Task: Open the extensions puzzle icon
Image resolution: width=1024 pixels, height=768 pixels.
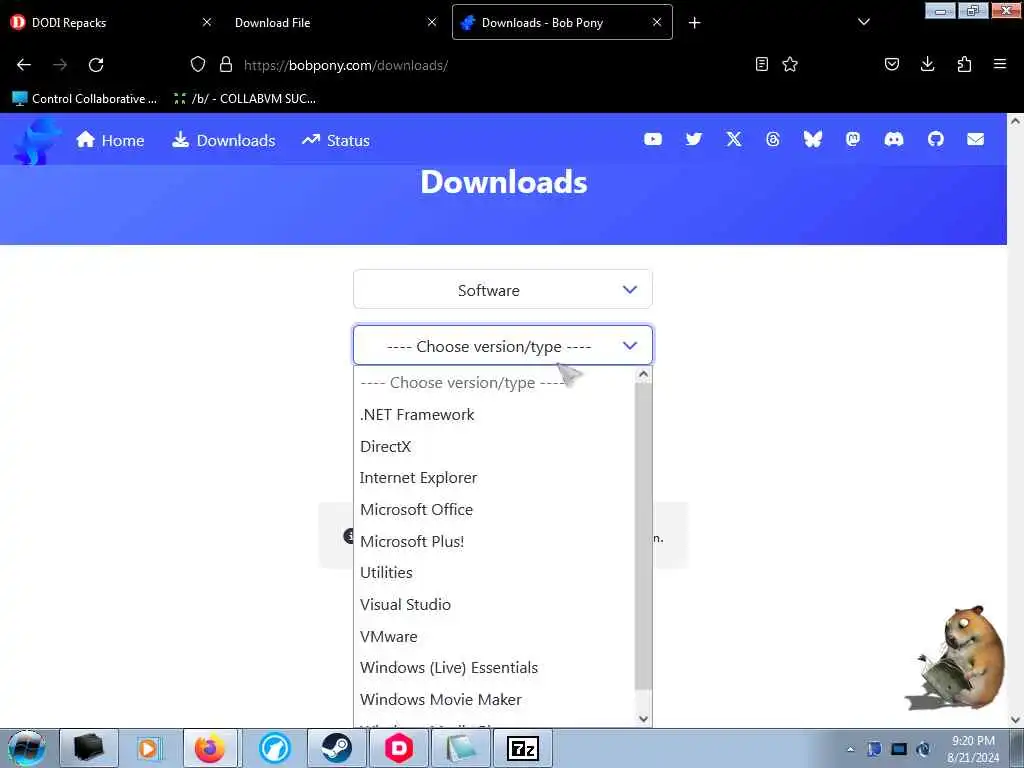Action: tap(964, 64)
